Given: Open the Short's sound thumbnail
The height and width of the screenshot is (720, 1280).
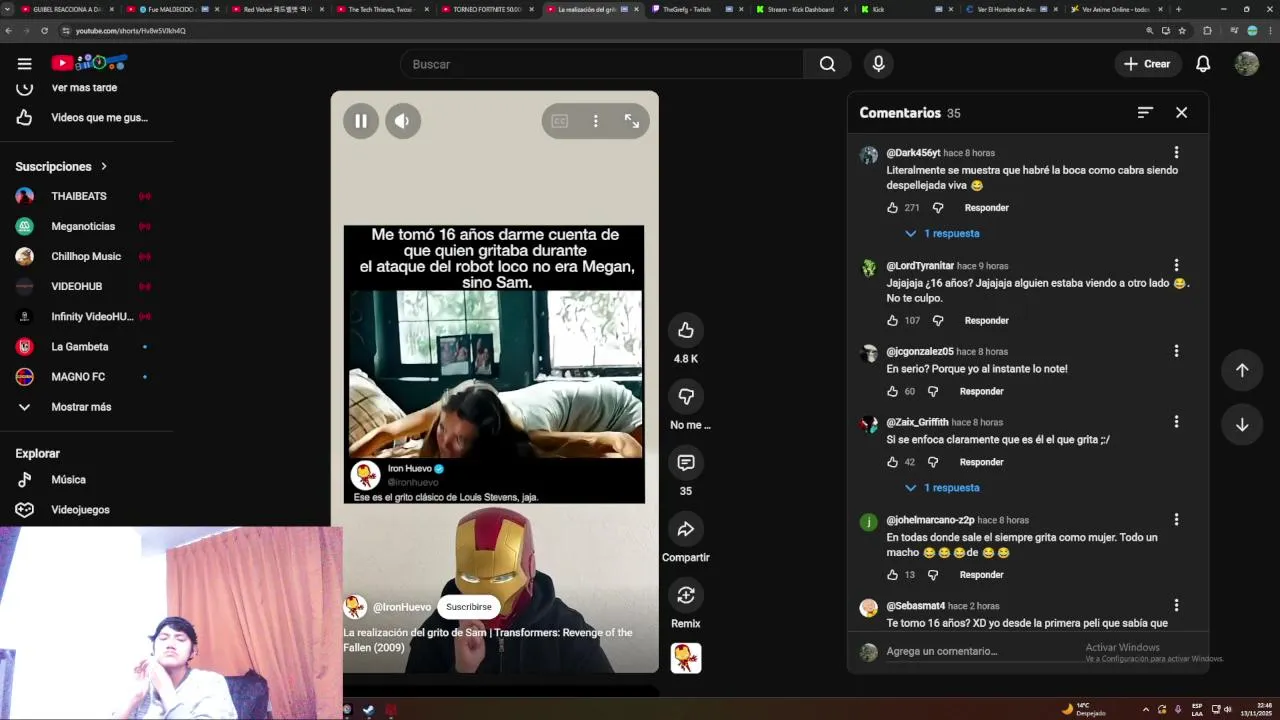Looking at the screenshot, I should [x=686, y=657].
